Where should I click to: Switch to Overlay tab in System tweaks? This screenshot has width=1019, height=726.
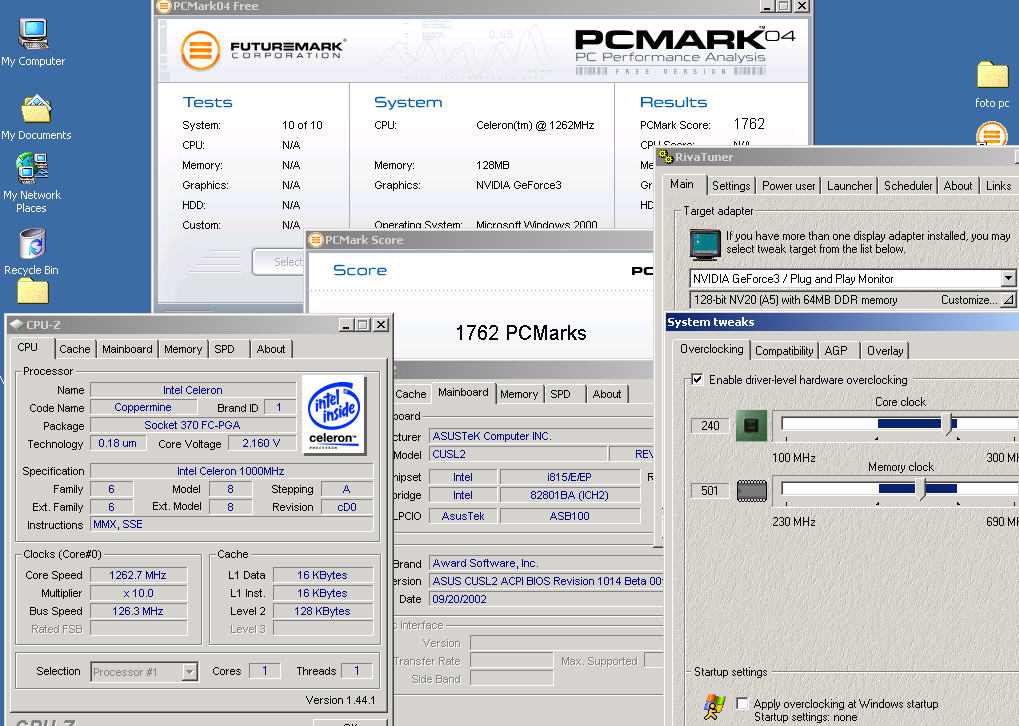click(884, 351)
